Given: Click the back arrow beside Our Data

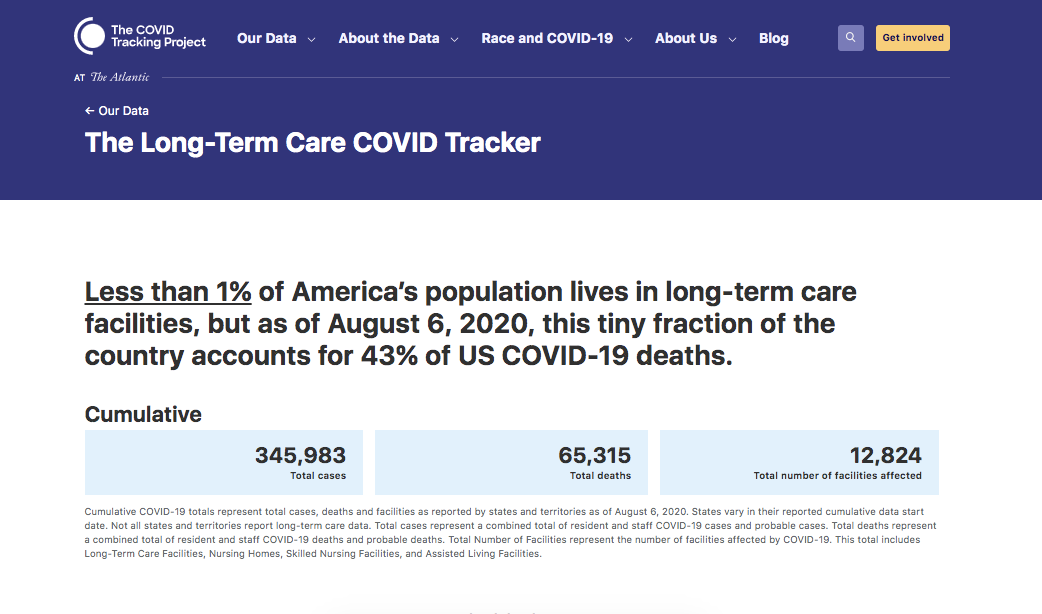Looking at the screenshot, I should (90, 111).
